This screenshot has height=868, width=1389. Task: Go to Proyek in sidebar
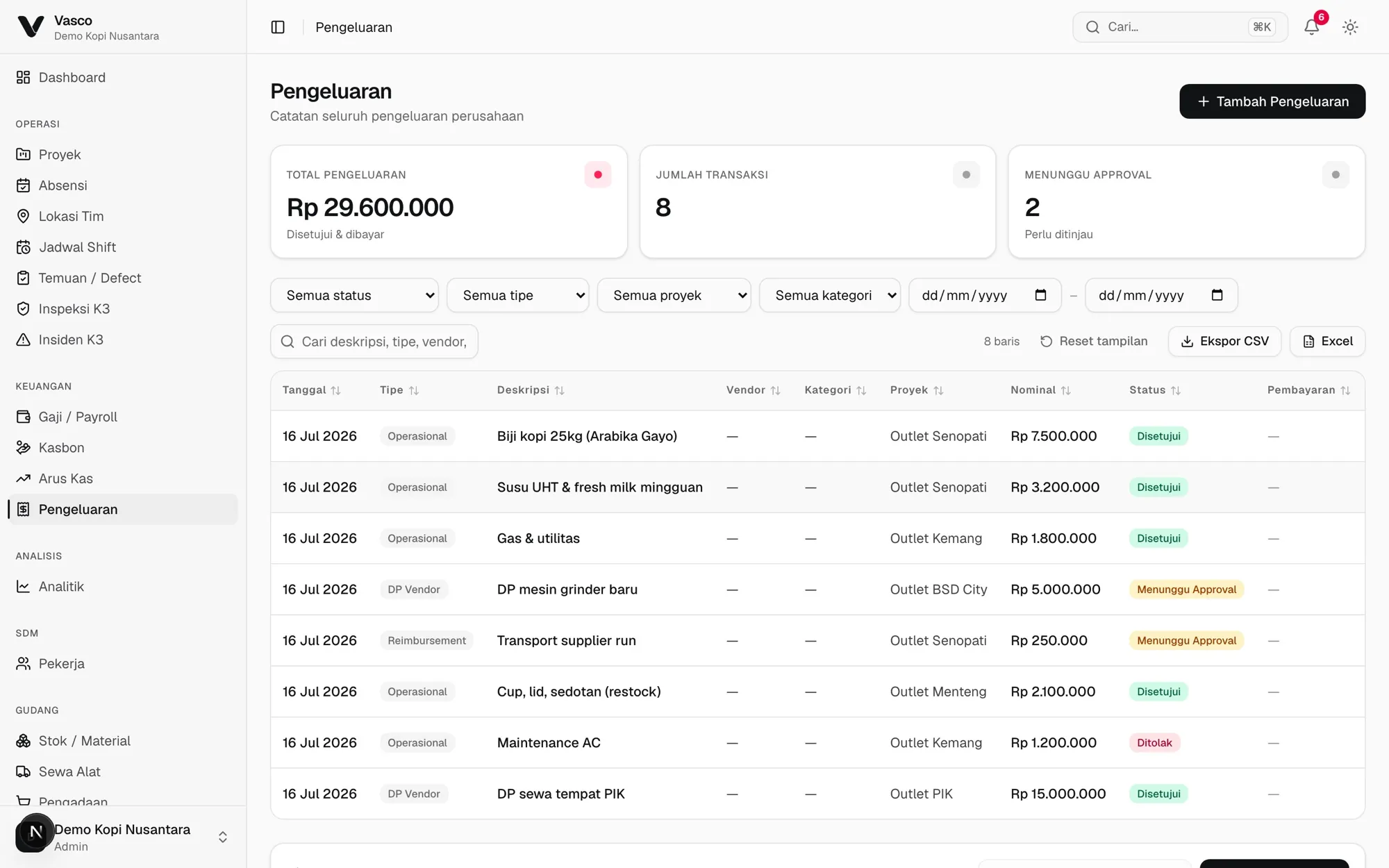(x=123, y=154)
